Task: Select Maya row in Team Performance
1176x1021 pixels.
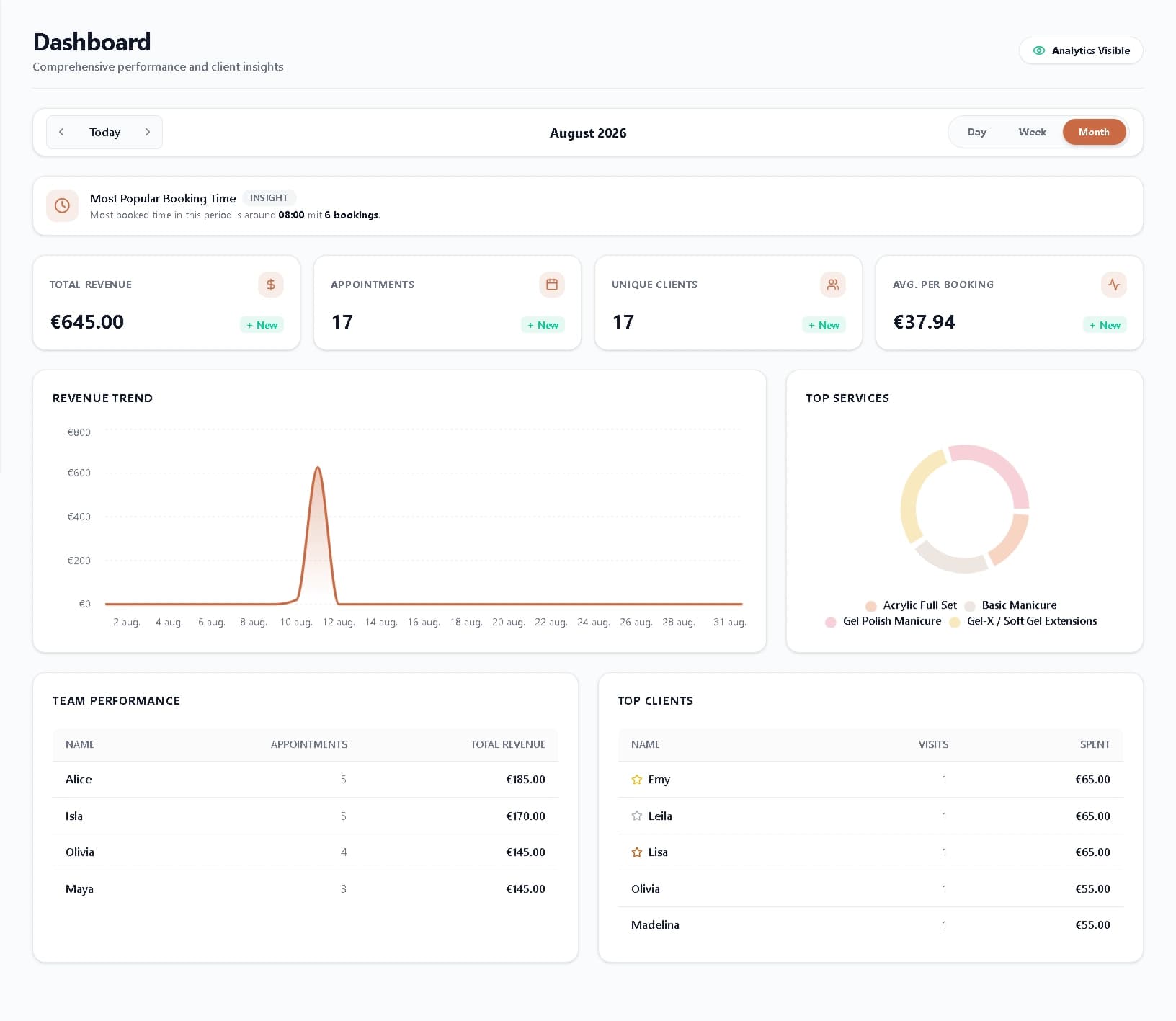Action: coord(306,888)
